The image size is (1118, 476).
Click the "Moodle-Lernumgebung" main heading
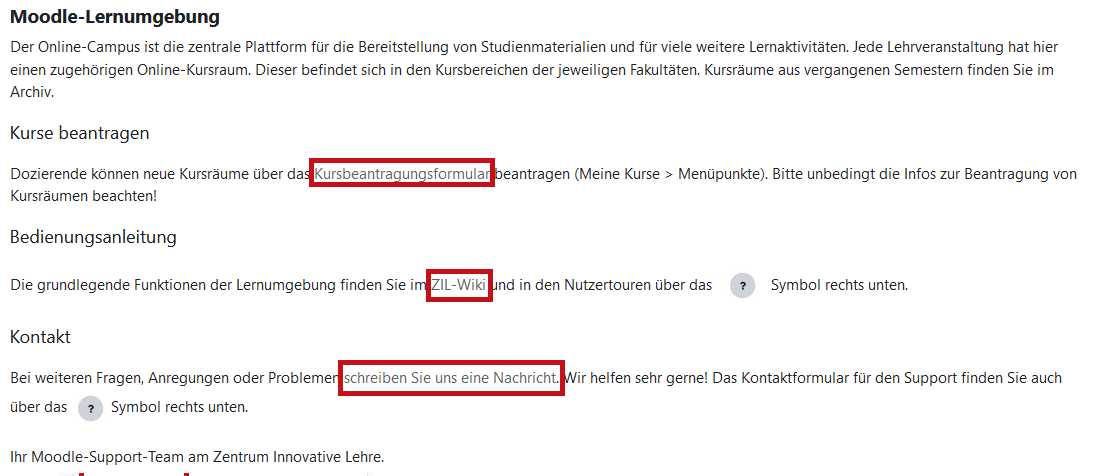click(115, 17)
